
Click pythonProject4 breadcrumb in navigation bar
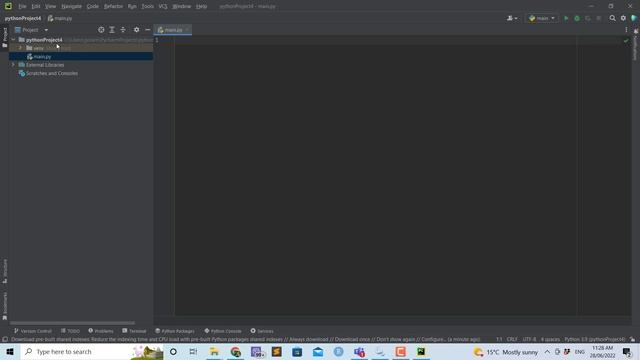23,18
